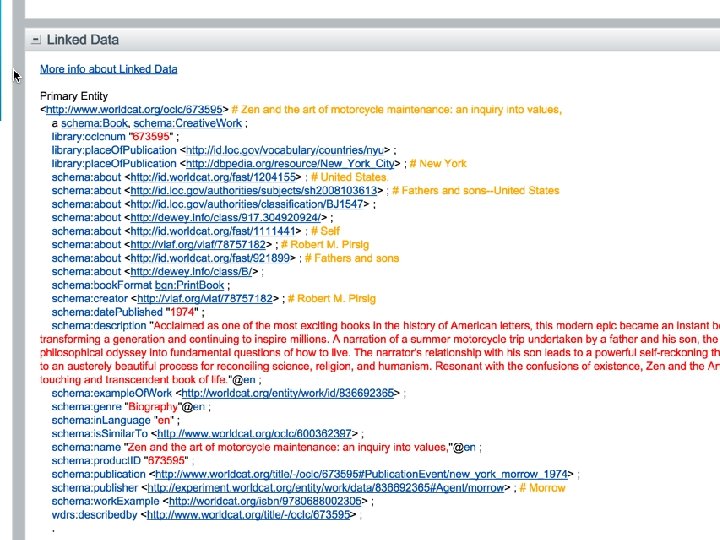Click schema:productID value "673595"
Viewport: 720px width, 540px height.
pos(165,461)
